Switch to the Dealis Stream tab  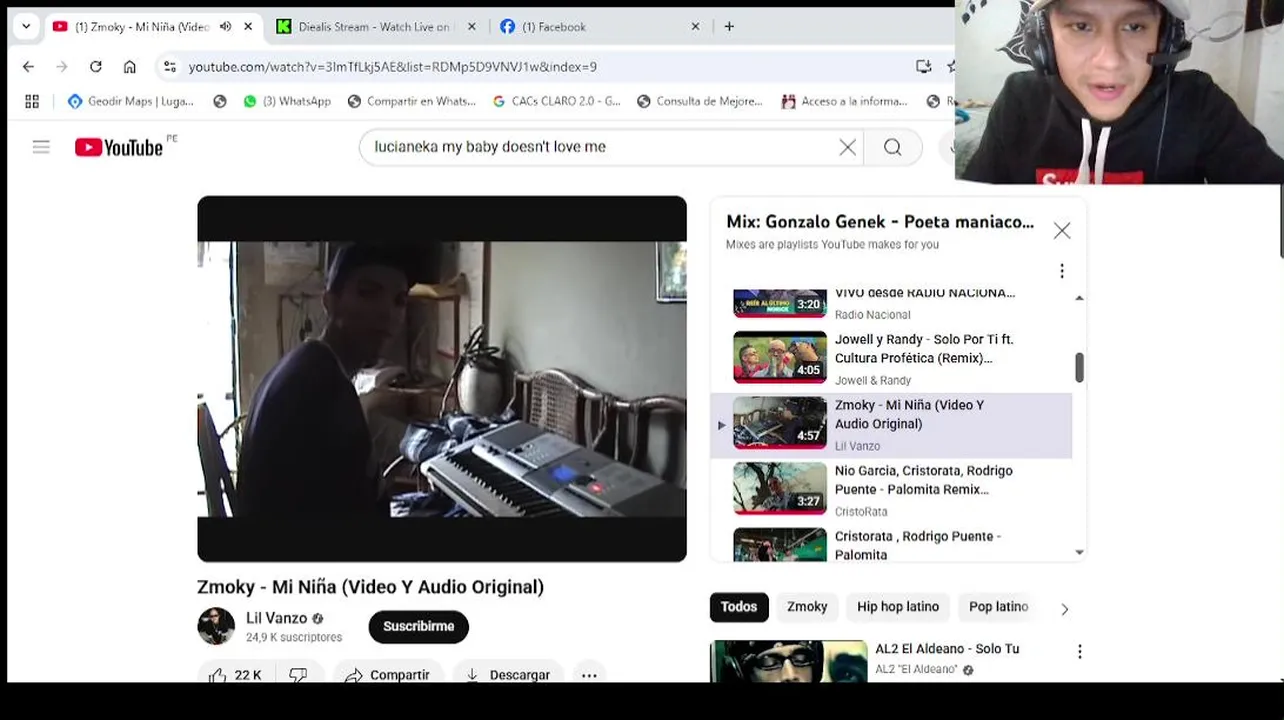tap(374, 27)
